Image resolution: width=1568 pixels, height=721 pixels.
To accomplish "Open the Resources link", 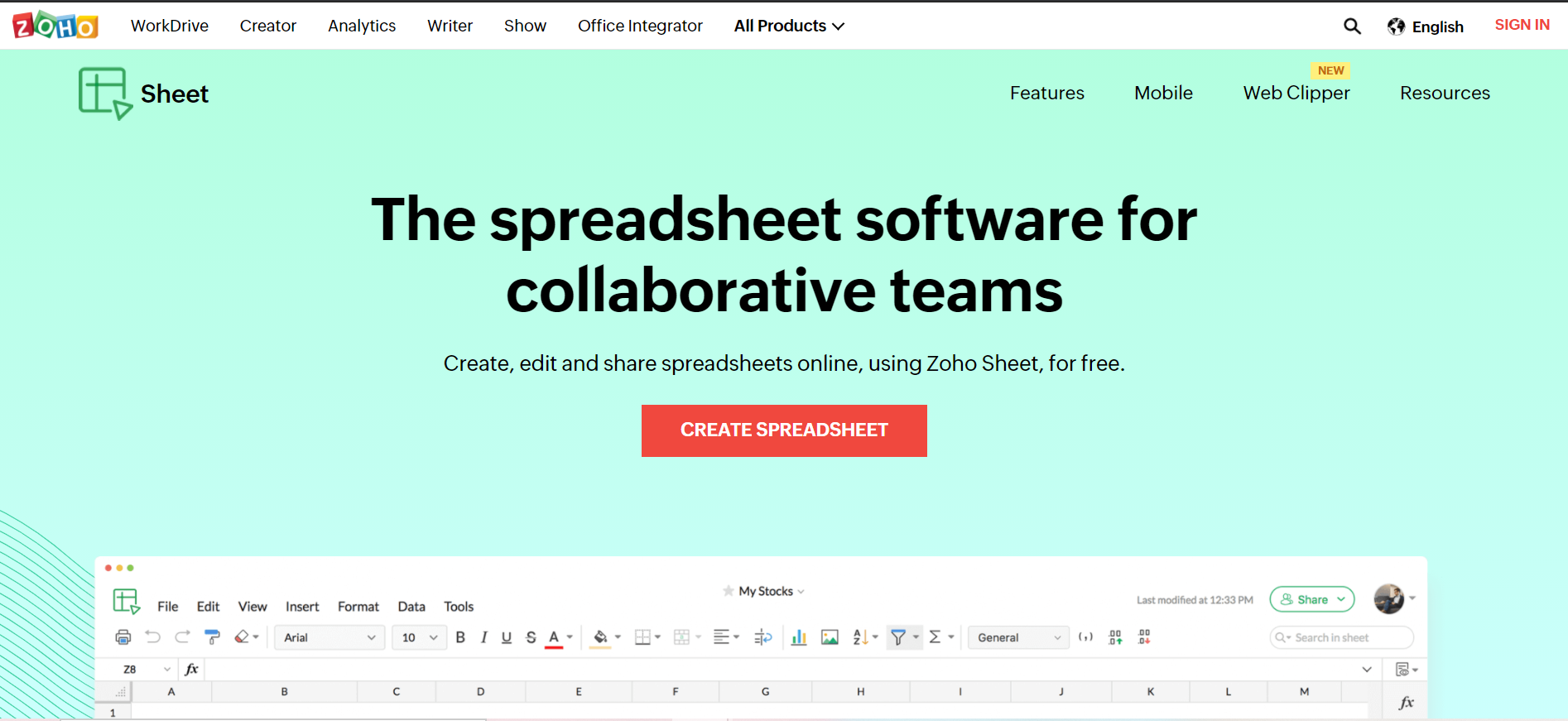I will tap(1445, 93).
